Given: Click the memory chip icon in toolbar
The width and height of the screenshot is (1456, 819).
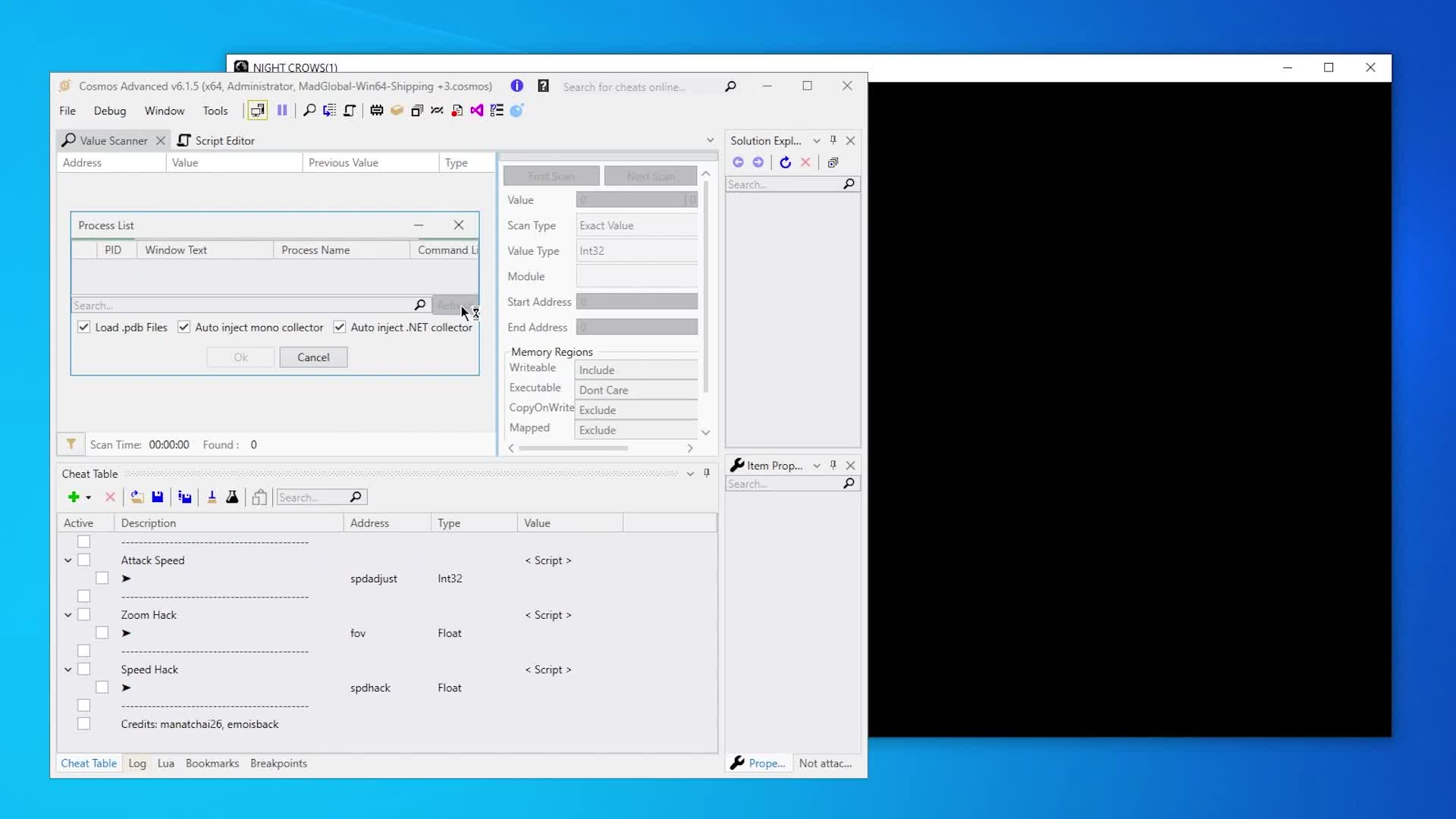Looking at the screenshot, I should [x=376, y=111].
